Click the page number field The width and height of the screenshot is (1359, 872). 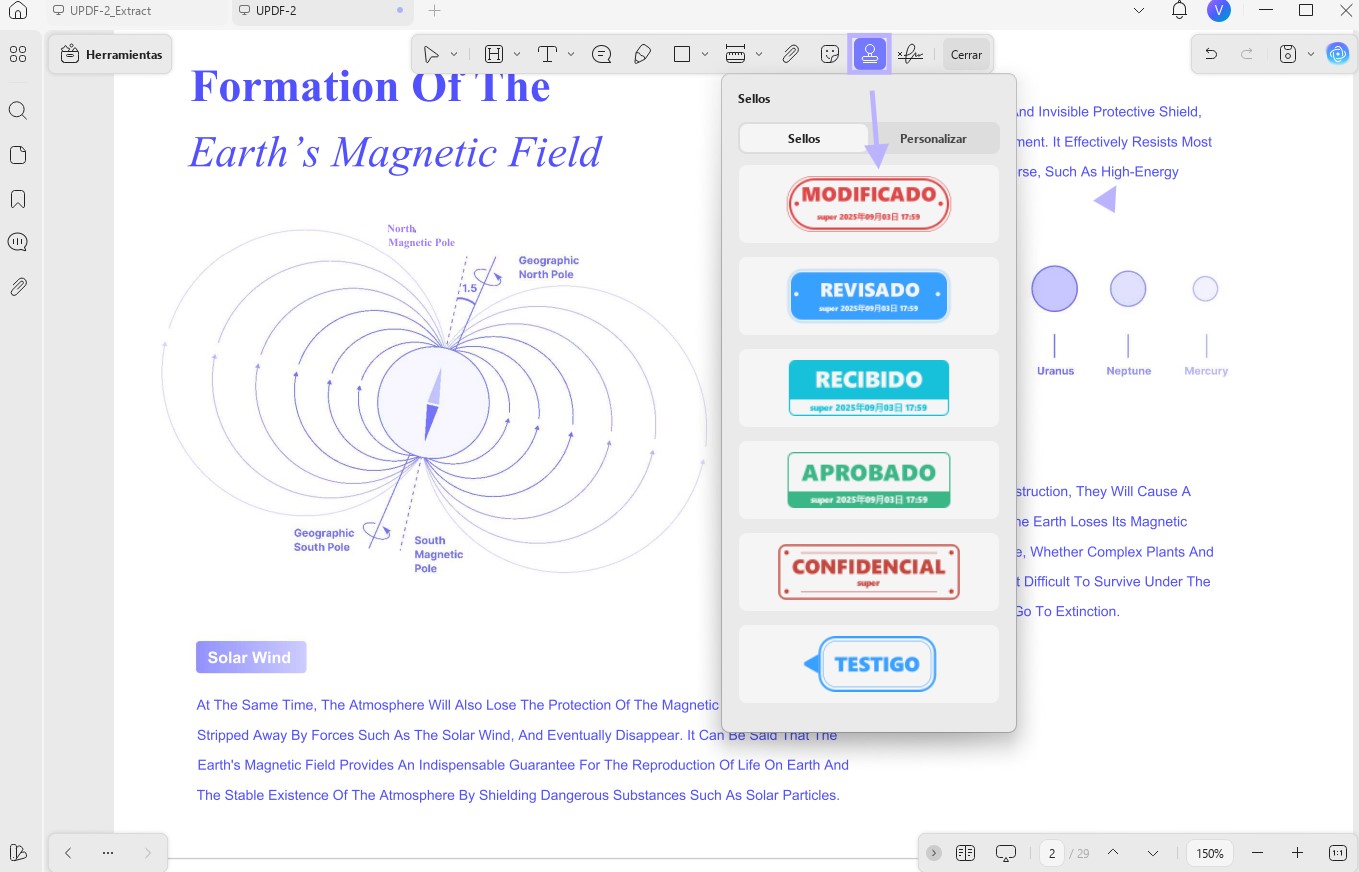[x=1050, y=853]
